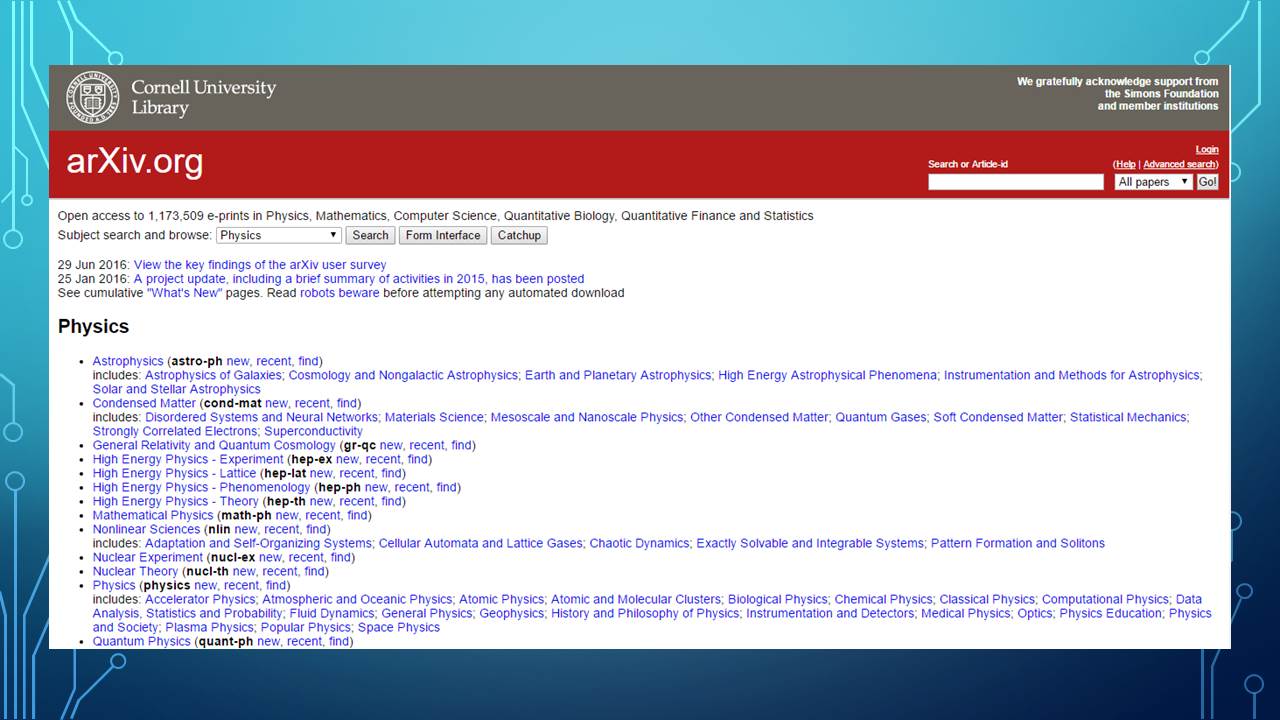Open the Computational Physics link

(x=1105, y=599)
